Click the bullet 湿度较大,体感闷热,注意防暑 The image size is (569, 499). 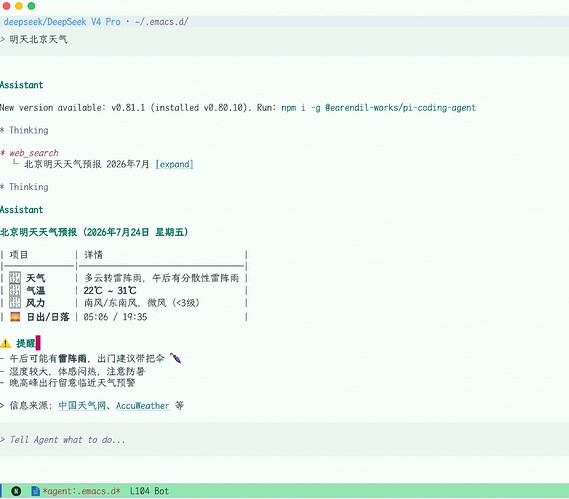pos(77,371)
